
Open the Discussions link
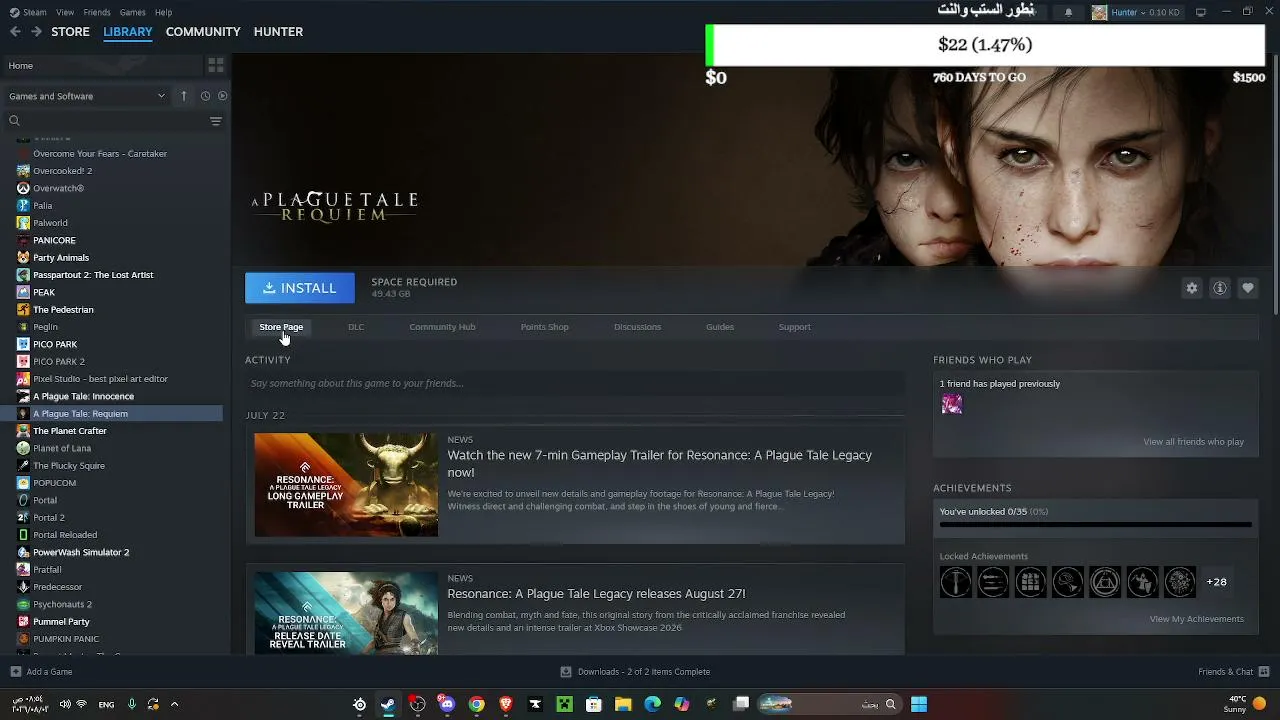[x=637, y=327]
